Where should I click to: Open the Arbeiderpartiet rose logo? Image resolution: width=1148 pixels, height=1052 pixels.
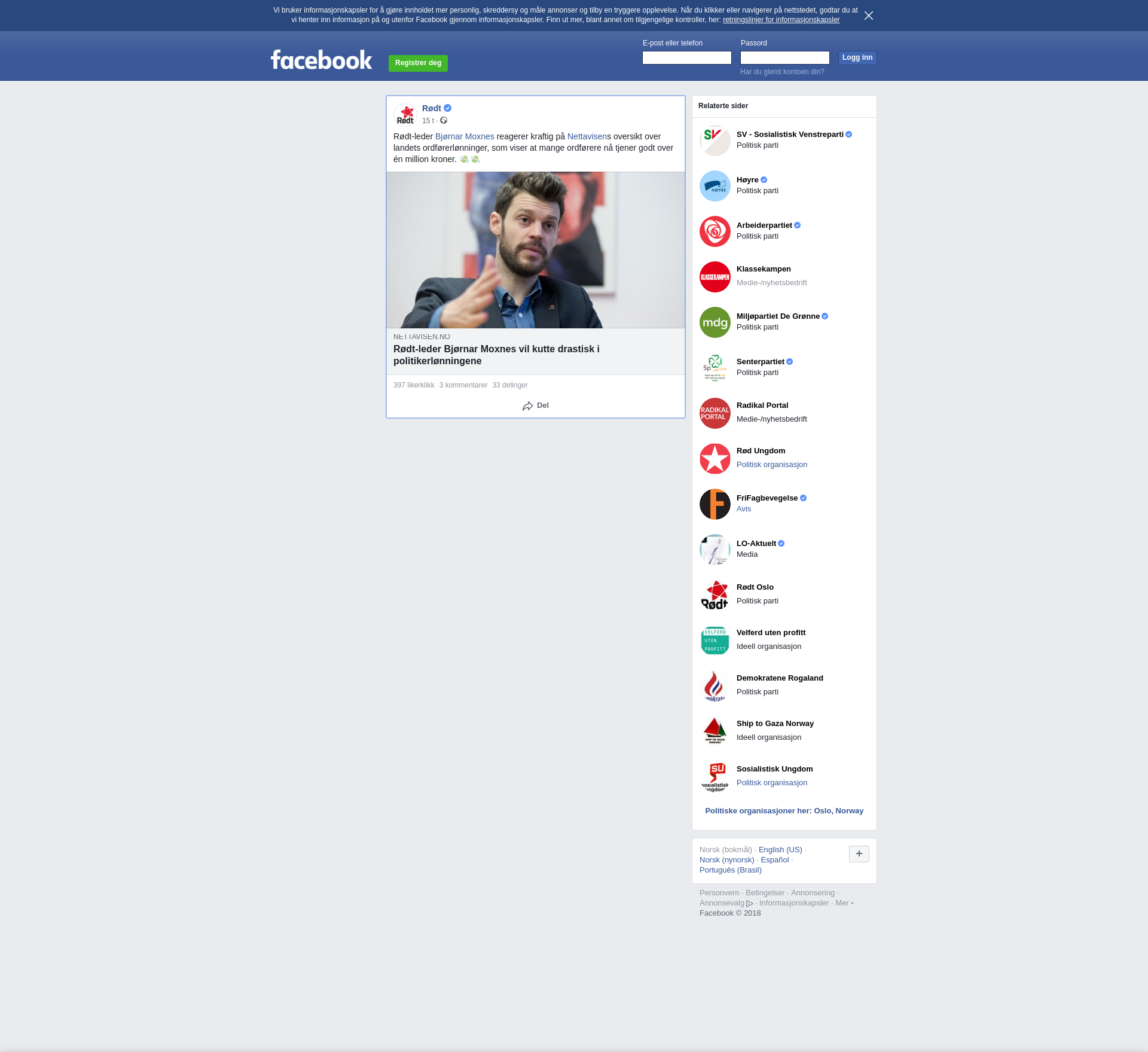(715, 231)
